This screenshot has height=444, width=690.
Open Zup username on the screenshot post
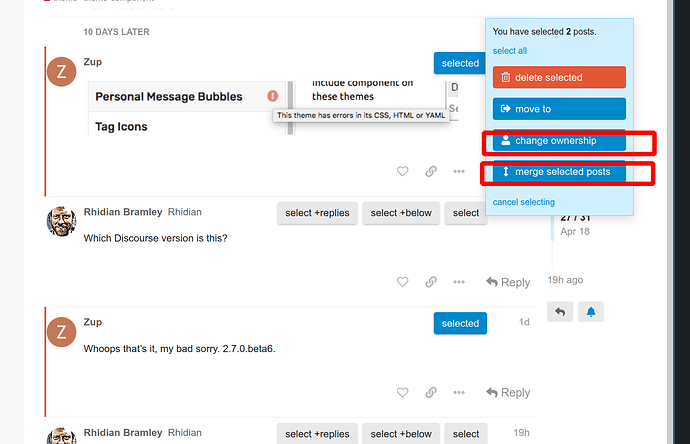click(x=93, y=62)
